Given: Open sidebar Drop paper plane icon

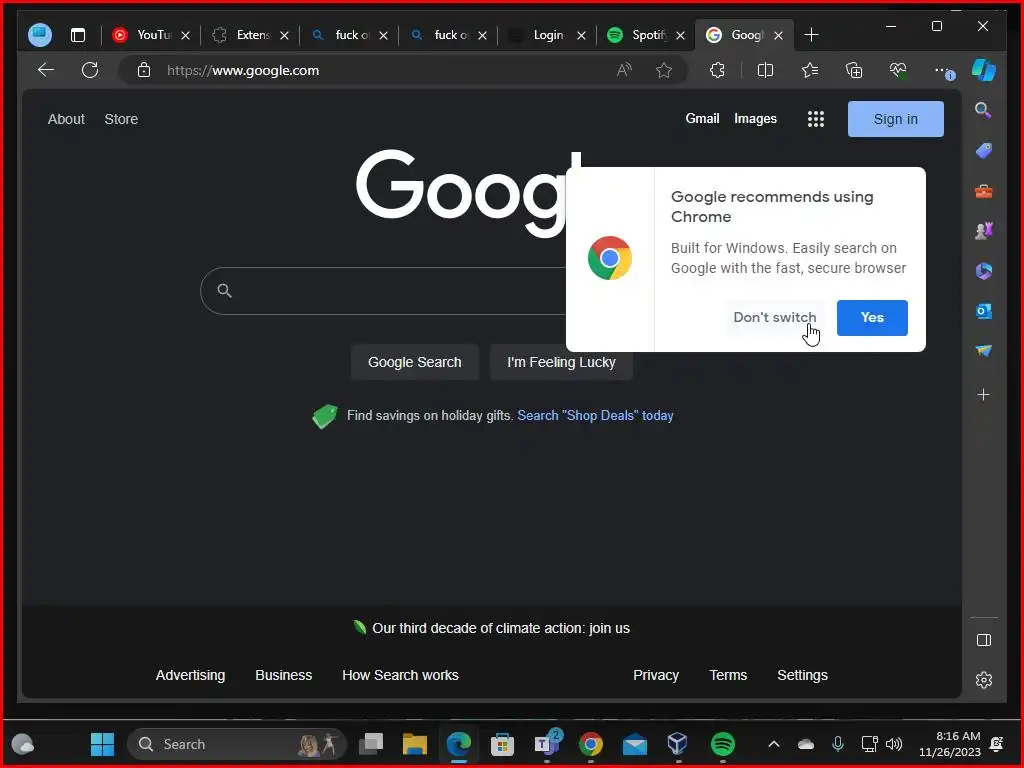Looking at the screenshot, I should coord(984,351).
